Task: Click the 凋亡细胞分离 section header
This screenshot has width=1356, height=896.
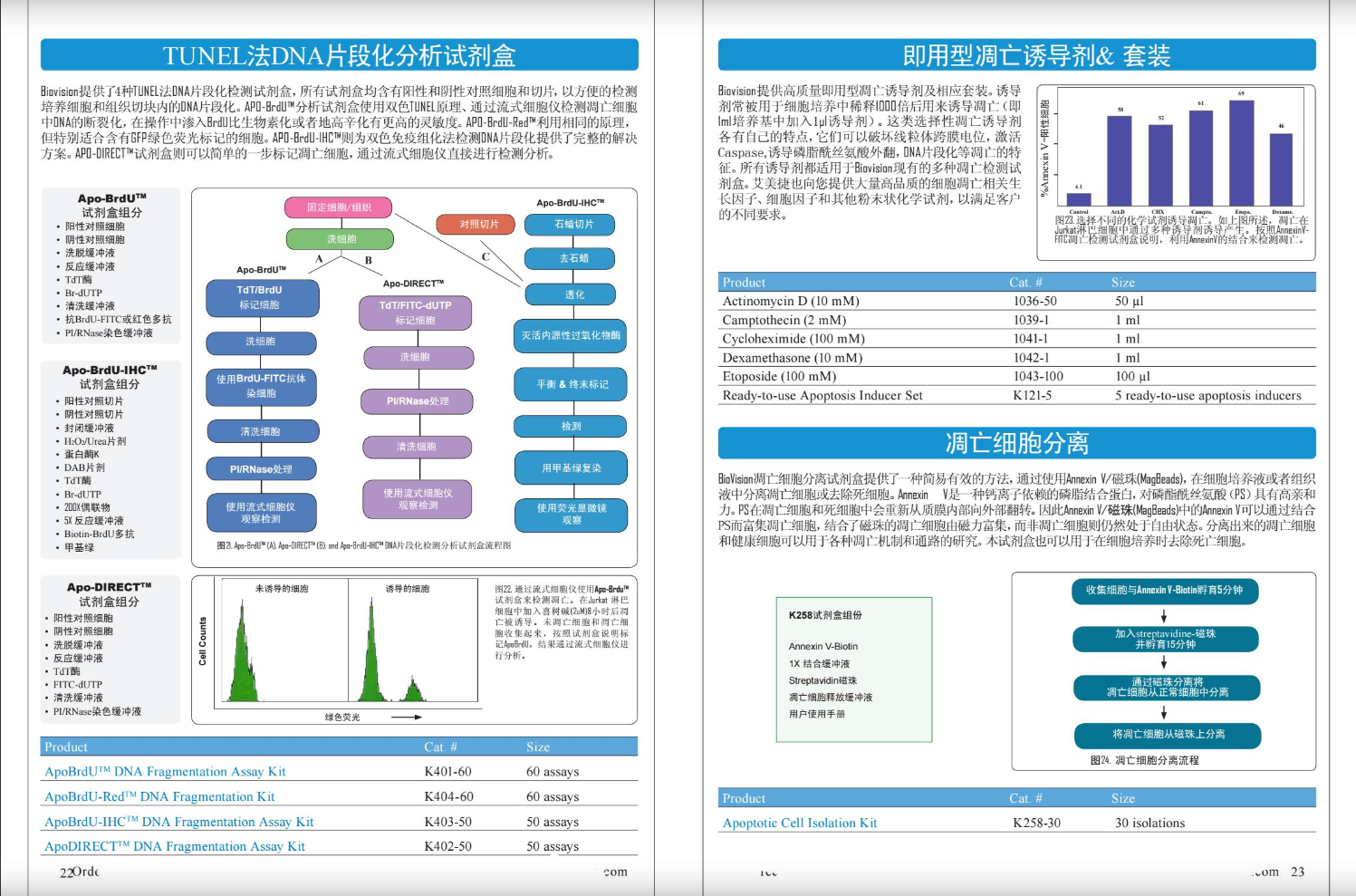Action: 1016,443
